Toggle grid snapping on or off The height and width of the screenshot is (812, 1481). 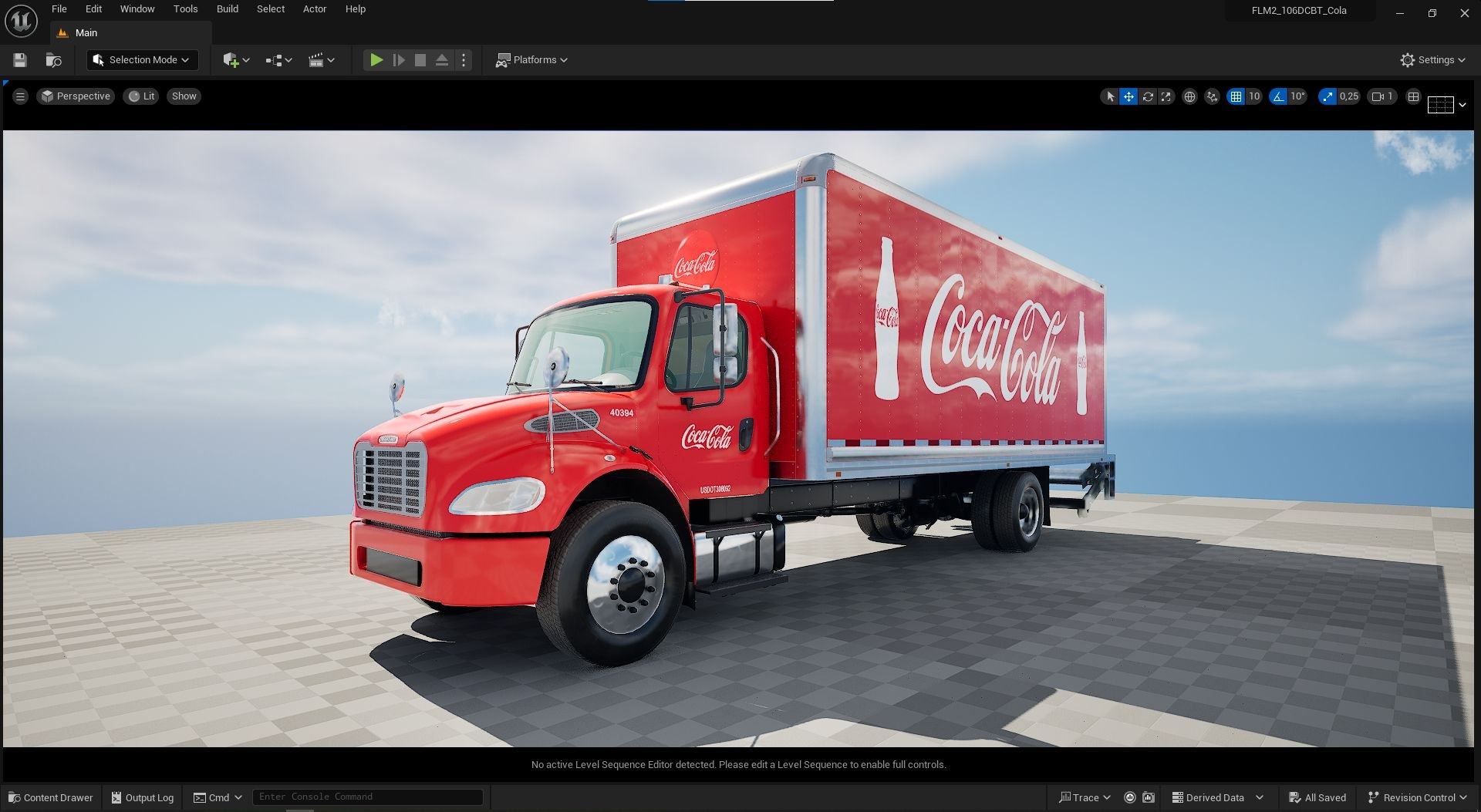point(1236,96)
